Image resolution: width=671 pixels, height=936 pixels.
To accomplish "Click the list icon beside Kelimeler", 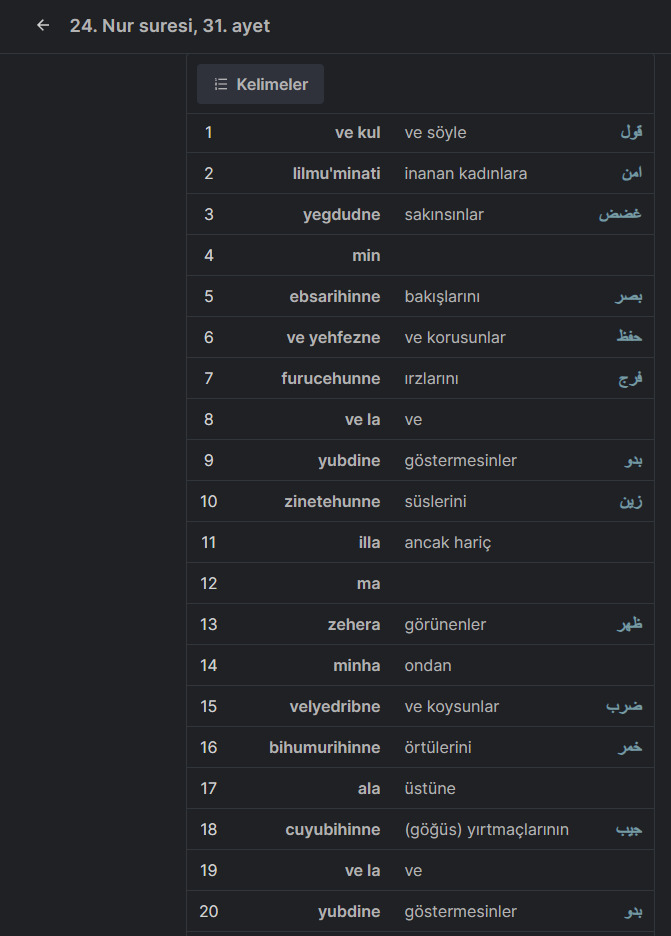I will coord(221,84).
